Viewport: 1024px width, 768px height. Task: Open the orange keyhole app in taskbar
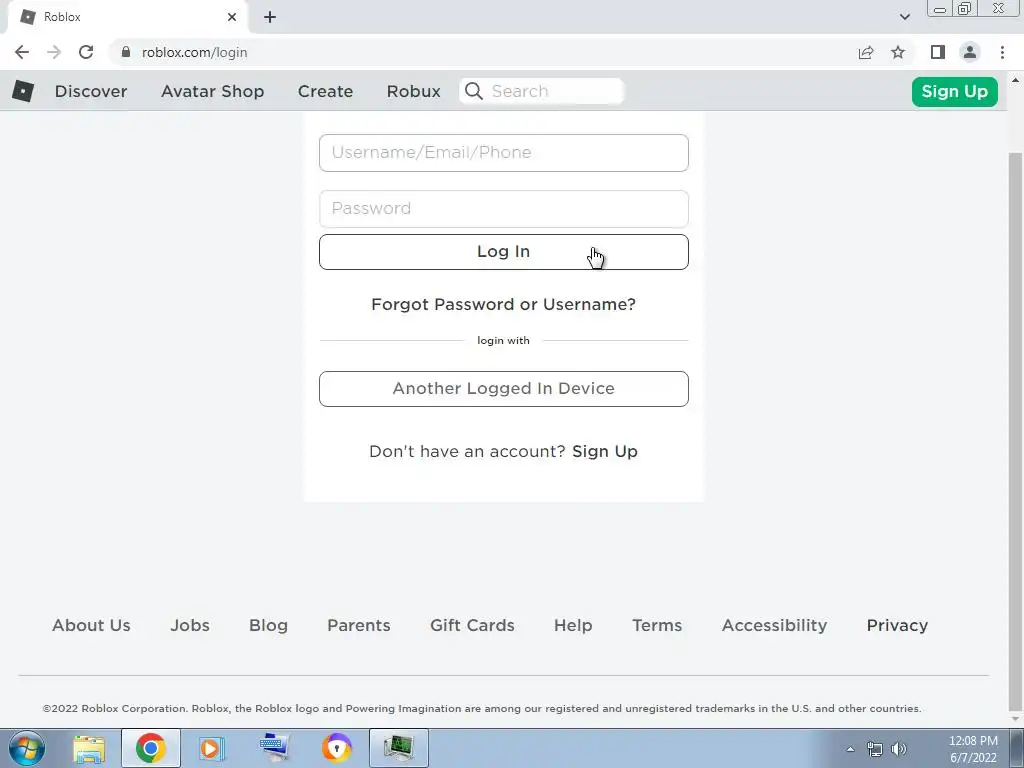click(x=337, y=748)
